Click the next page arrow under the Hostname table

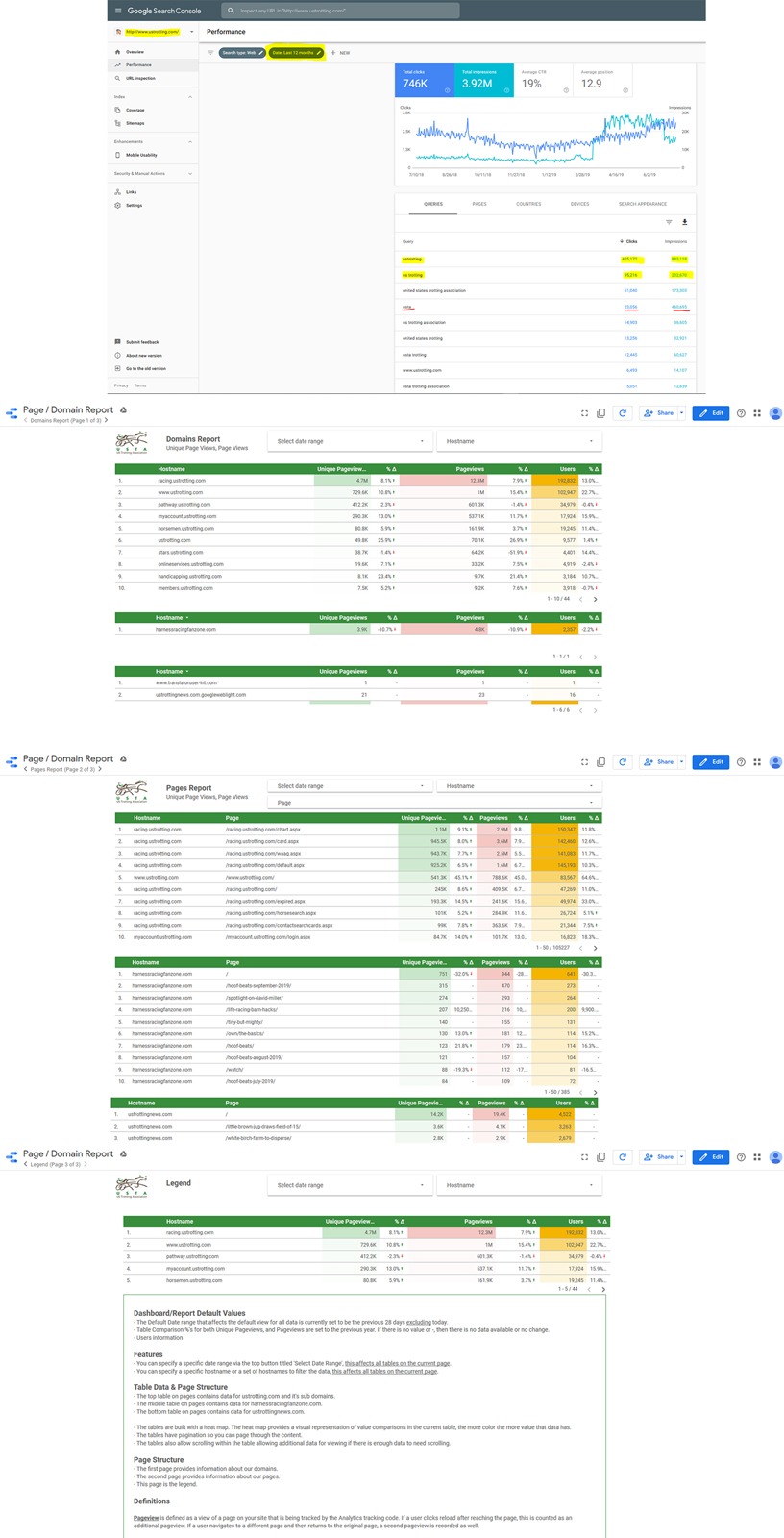(597, 598)
